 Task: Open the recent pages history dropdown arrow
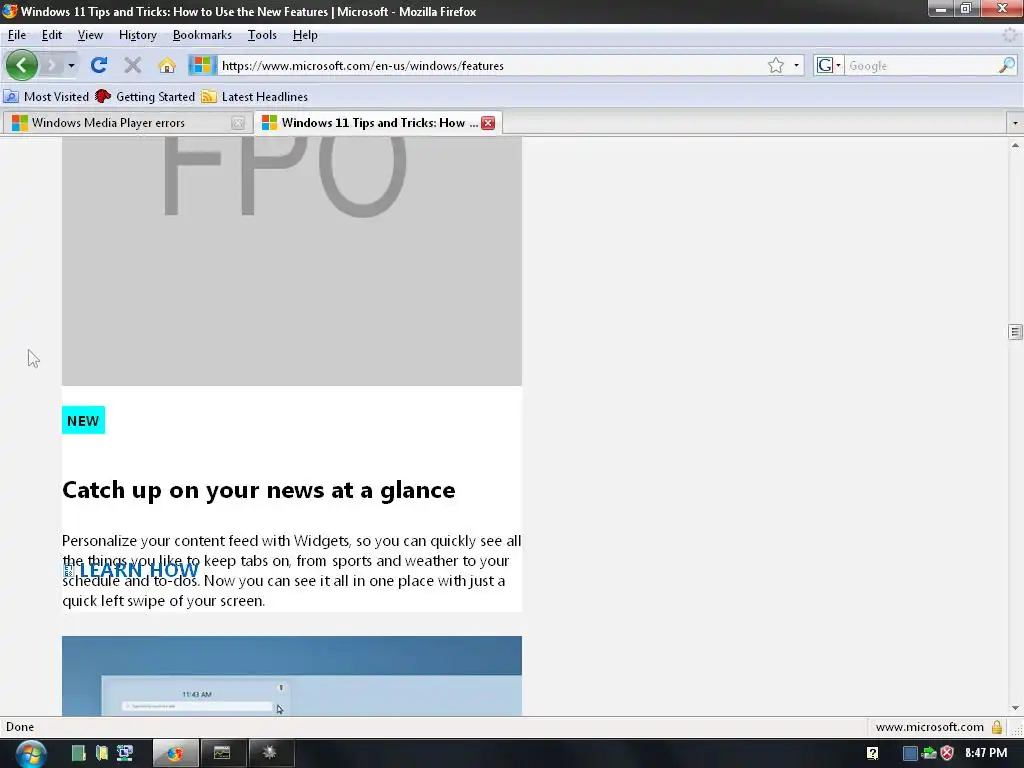point(71,65)
